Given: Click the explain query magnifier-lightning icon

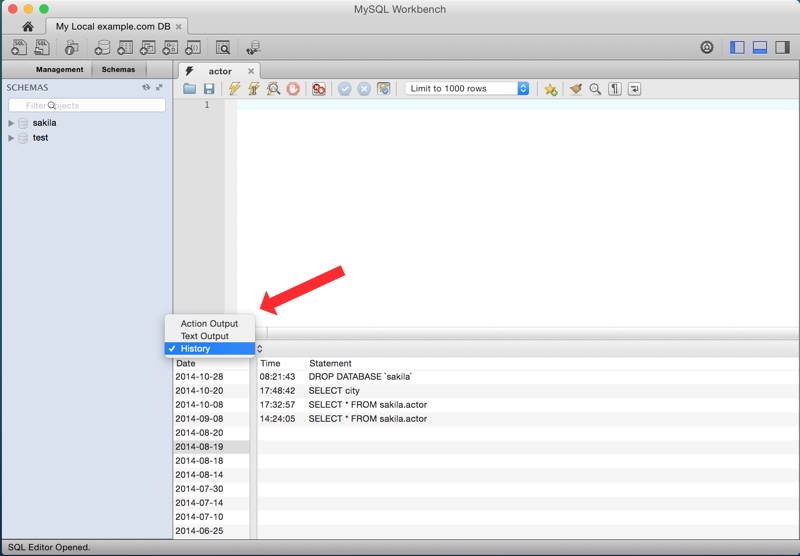Looking at the screenshot, I should 273,89.
